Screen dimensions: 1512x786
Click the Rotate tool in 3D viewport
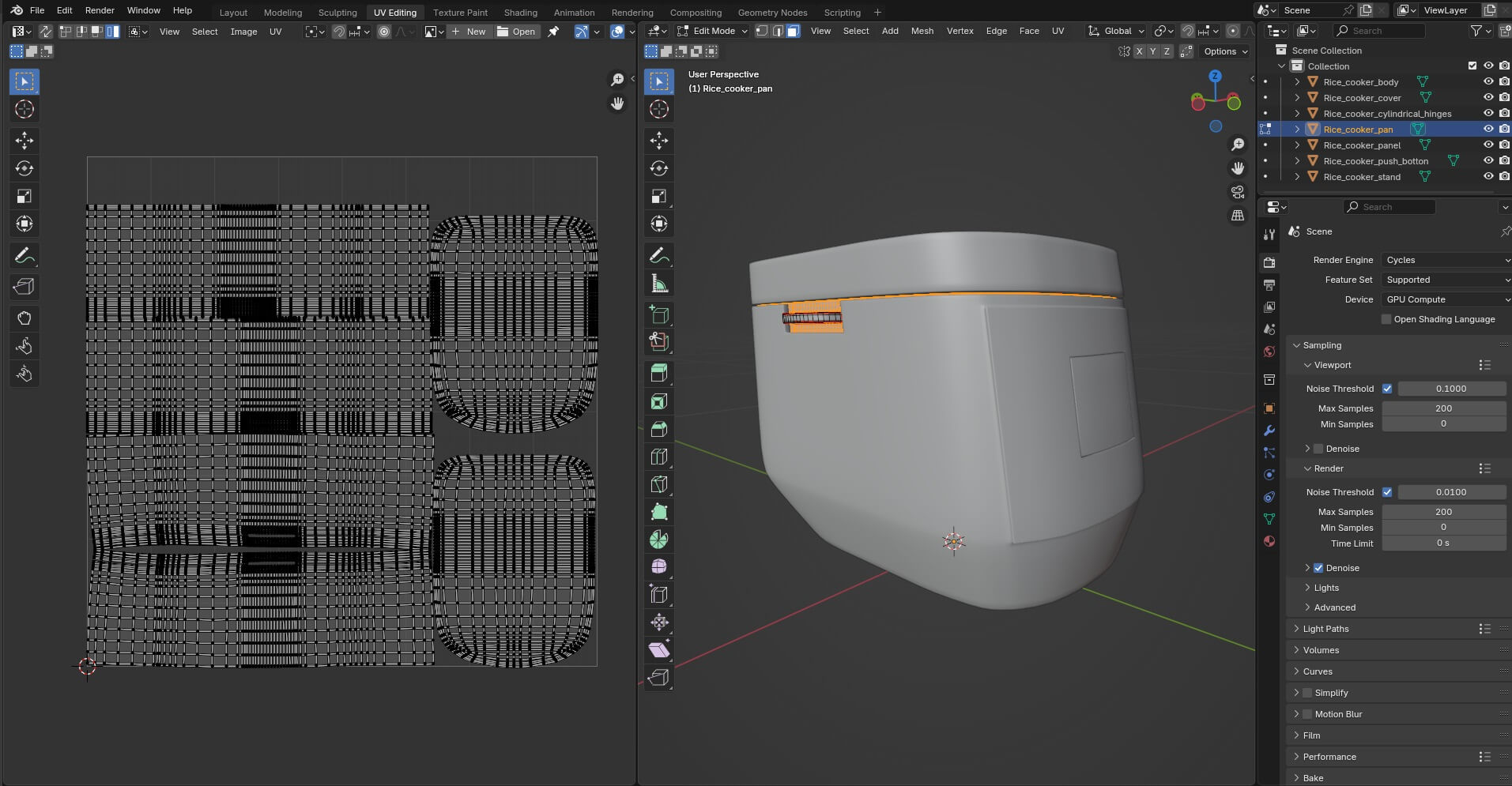coord(658,168)
